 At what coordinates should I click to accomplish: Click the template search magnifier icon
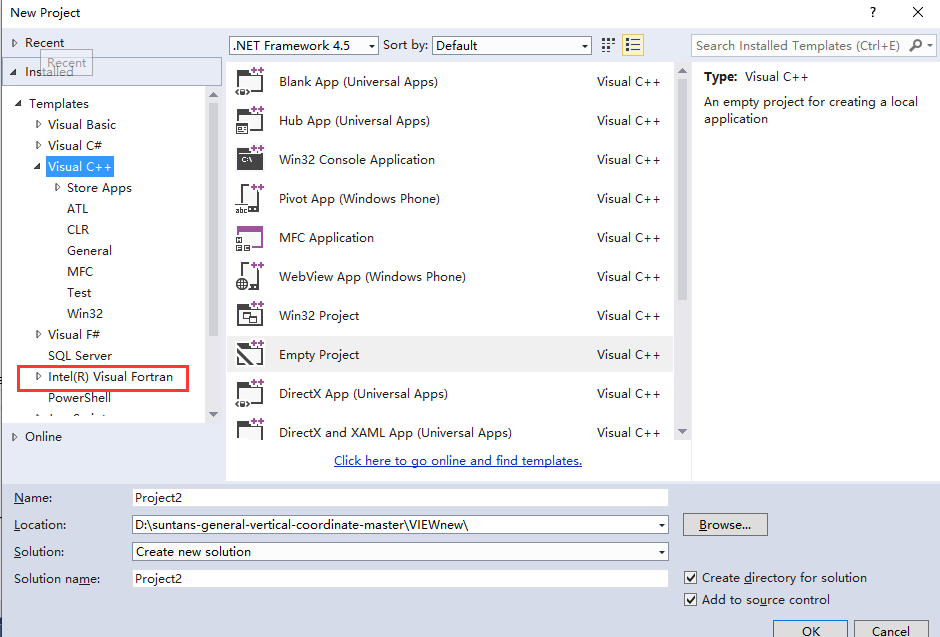pyautogui.click(x=917, y=45)
